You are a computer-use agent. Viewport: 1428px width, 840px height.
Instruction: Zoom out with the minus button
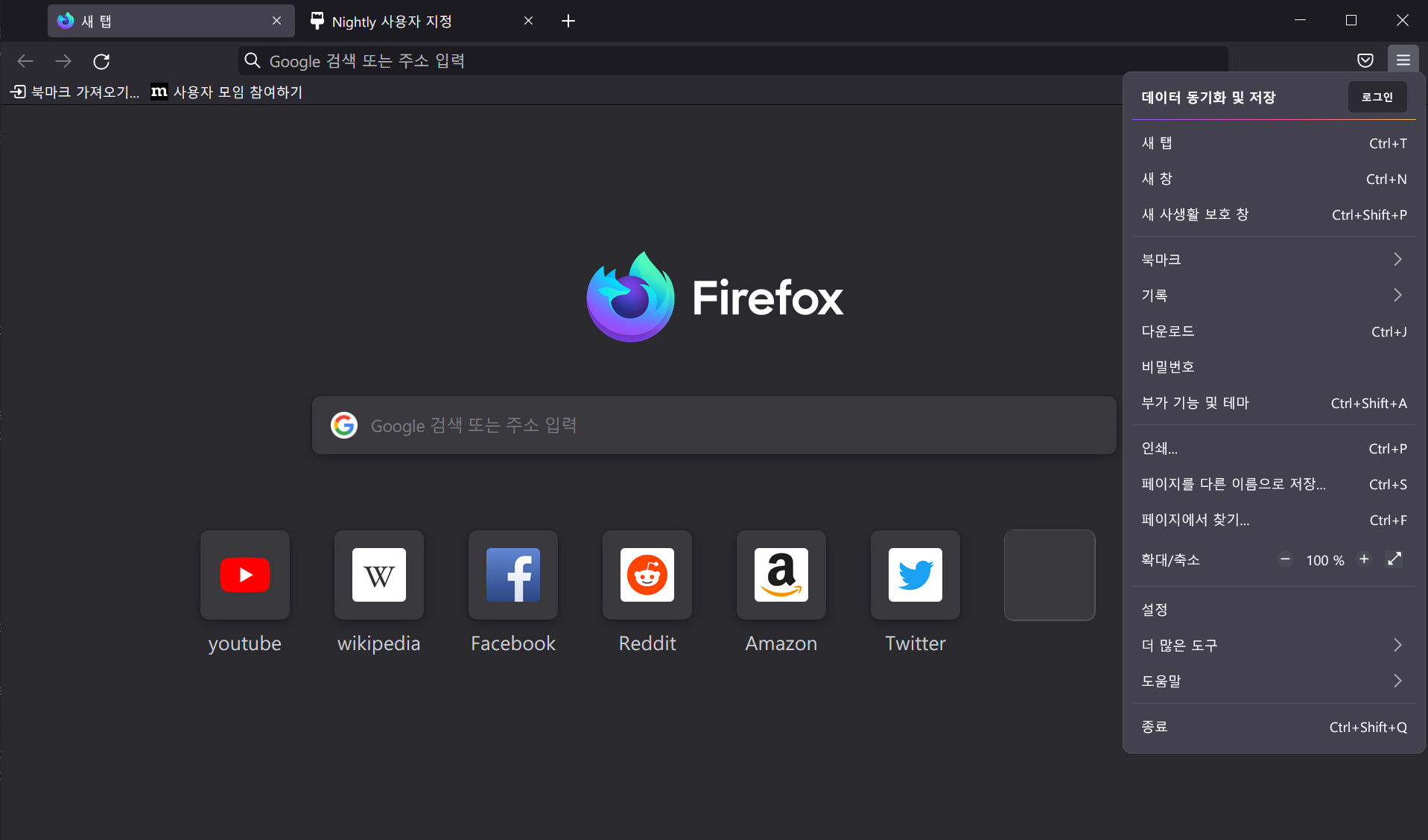click(x=1285, y=559)
